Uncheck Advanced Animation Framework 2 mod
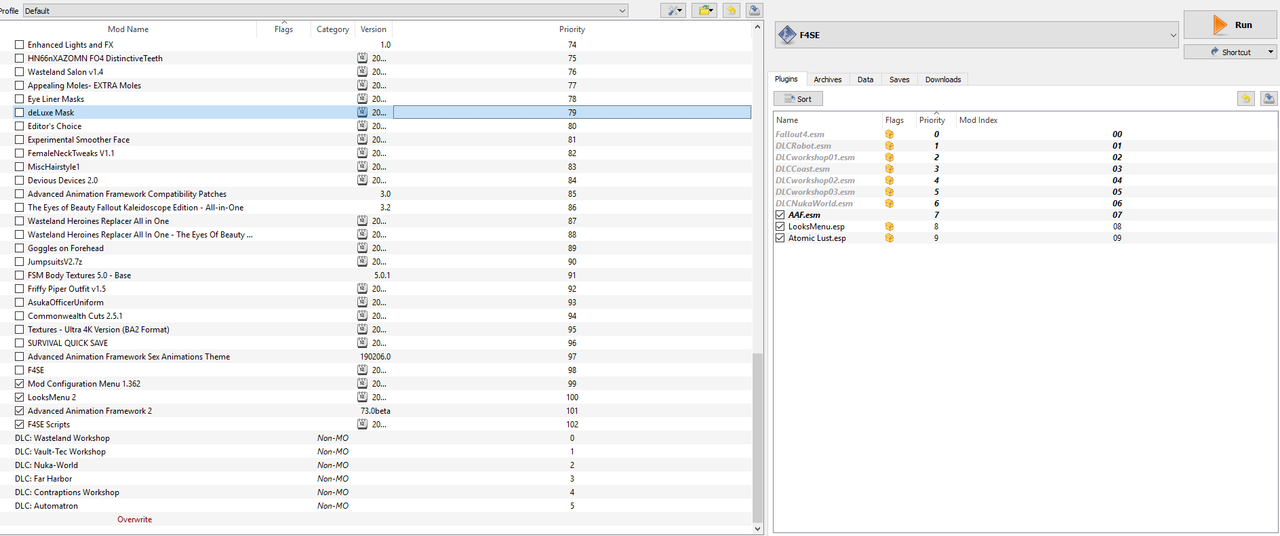Image resolution: width=1280 pixels, height=536 pixels. pyautogui.click(x=19, y=410)
